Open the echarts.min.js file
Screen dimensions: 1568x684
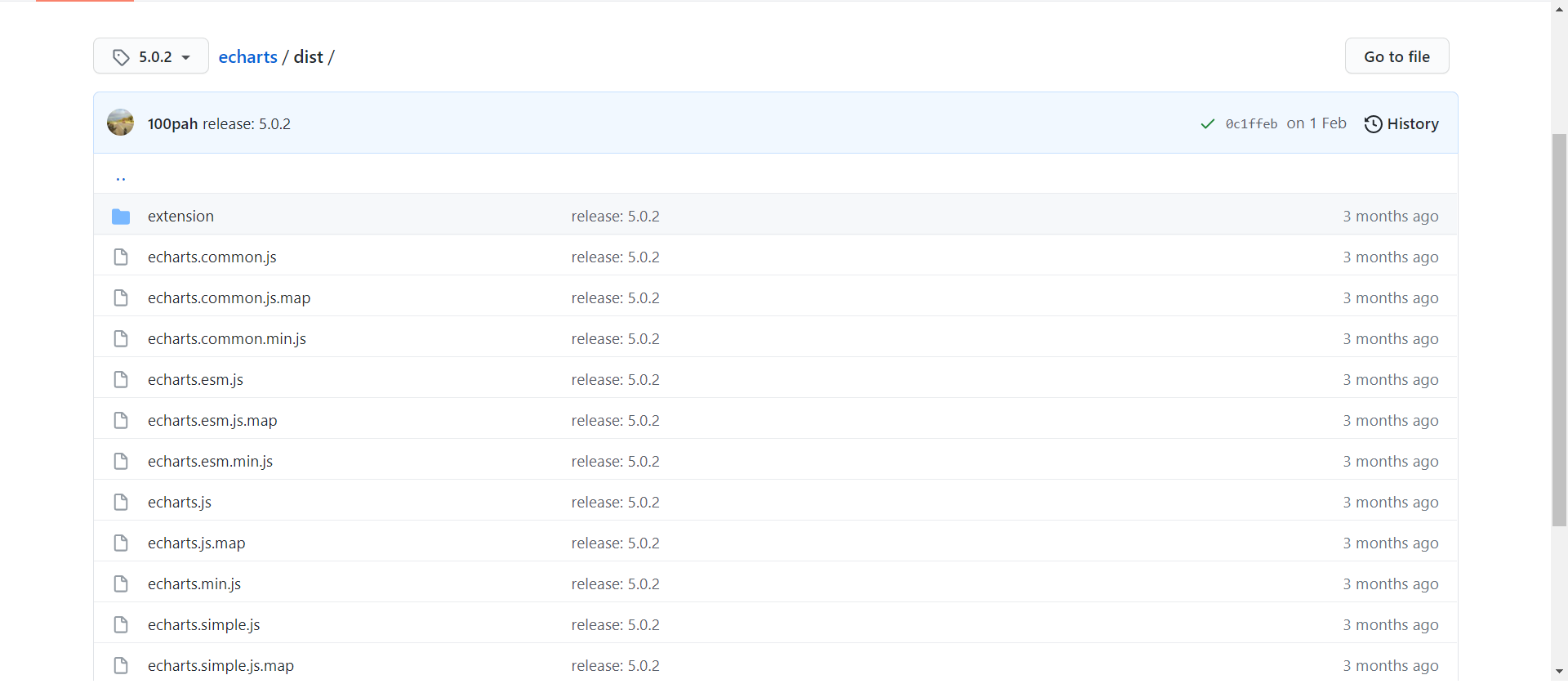pos(194,584)
